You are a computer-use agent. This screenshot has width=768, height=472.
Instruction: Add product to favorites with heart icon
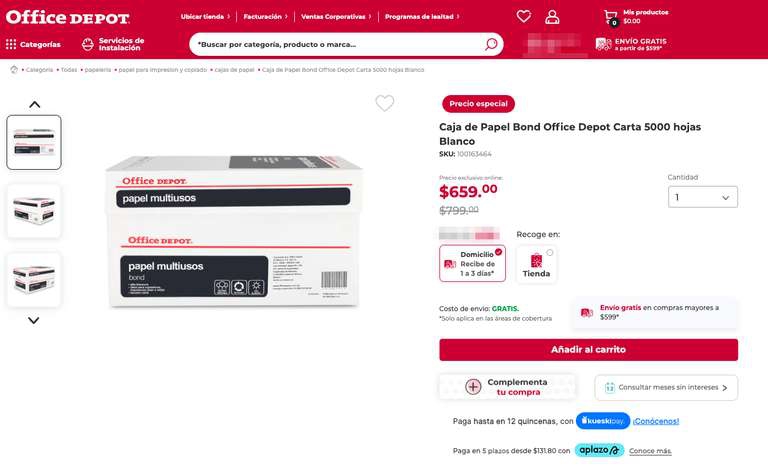(x=384, y=103)
